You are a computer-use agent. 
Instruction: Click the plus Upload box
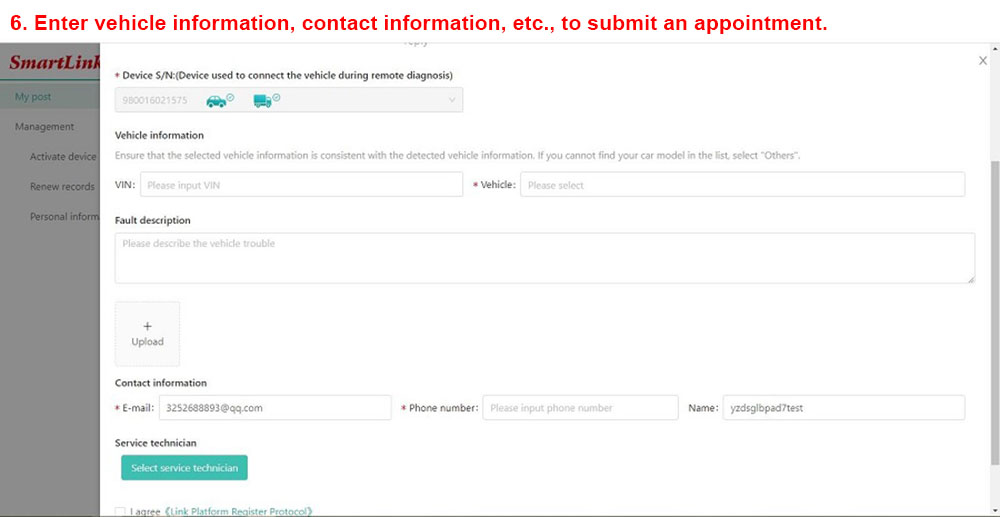pyautogui.click(x=147, y=334)
